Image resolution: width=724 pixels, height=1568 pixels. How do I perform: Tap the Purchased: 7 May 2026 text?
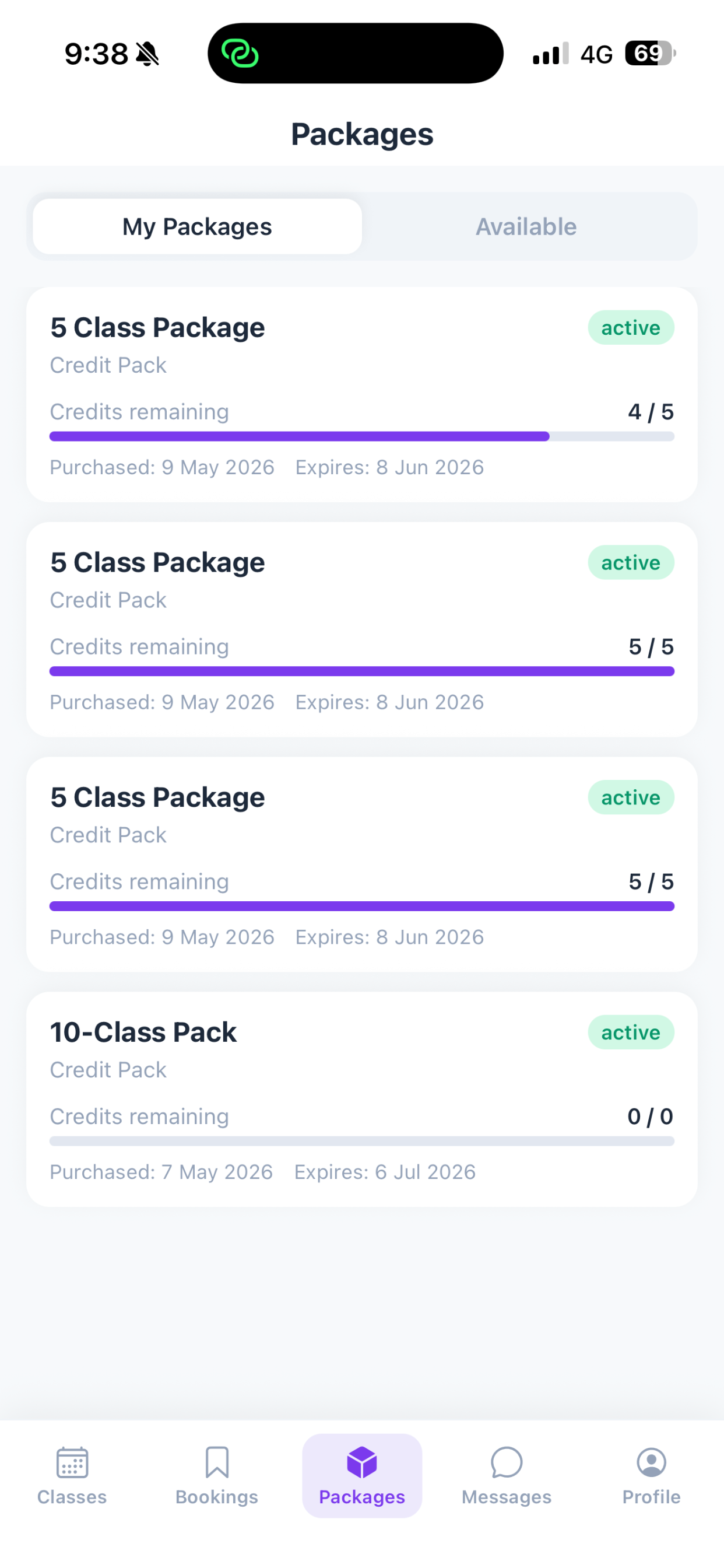161,1172
